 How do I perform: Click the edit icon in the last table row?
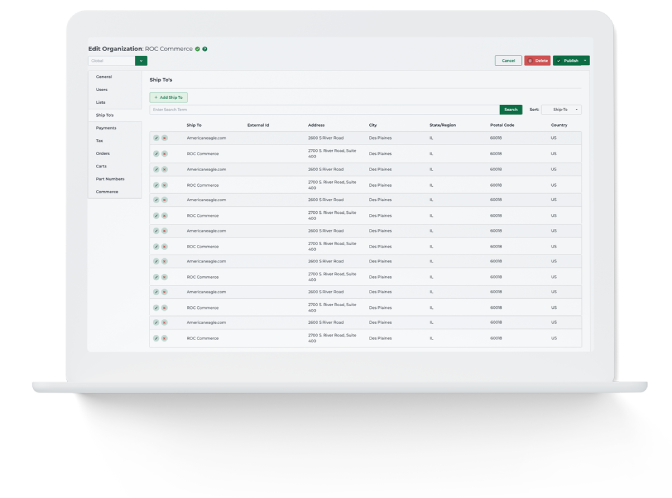pyautogui.click(x=156, y=338)
